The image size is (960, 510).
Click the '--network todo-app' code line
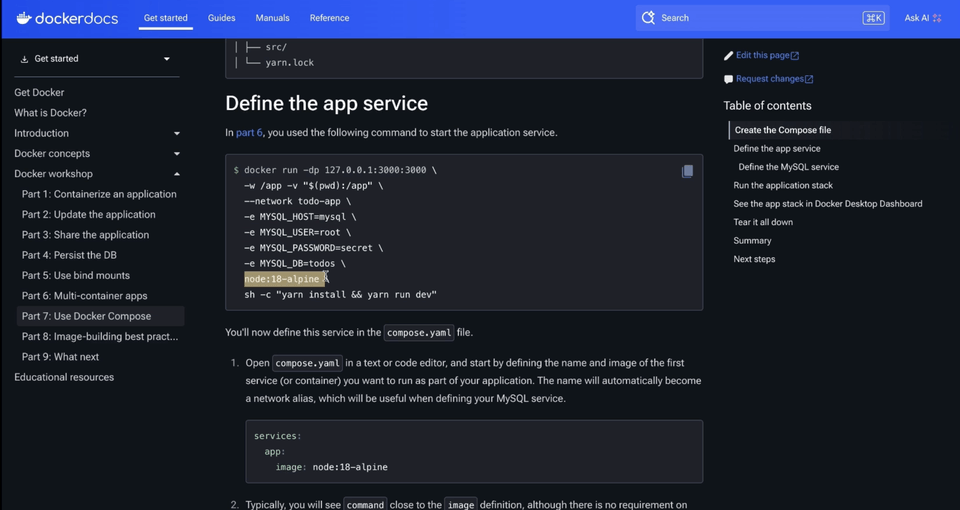tap(298, 201)
